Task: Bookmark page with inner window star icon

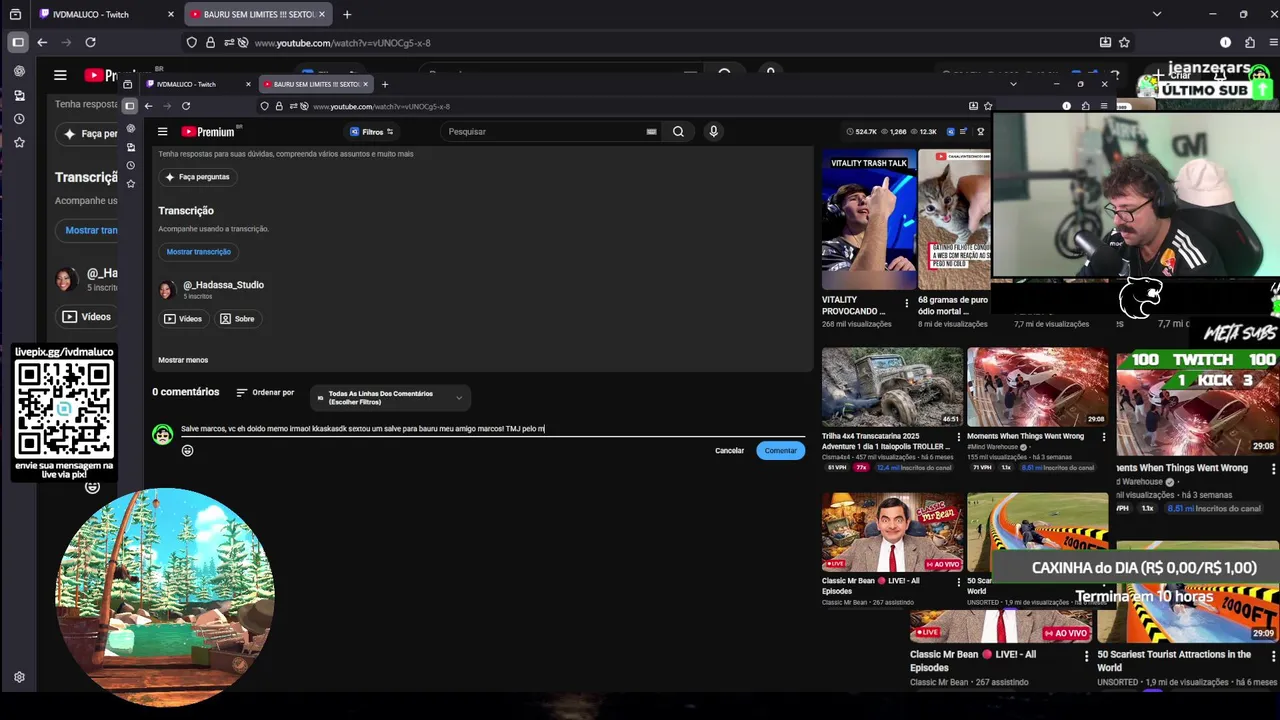Action: (x=988, y=106)
